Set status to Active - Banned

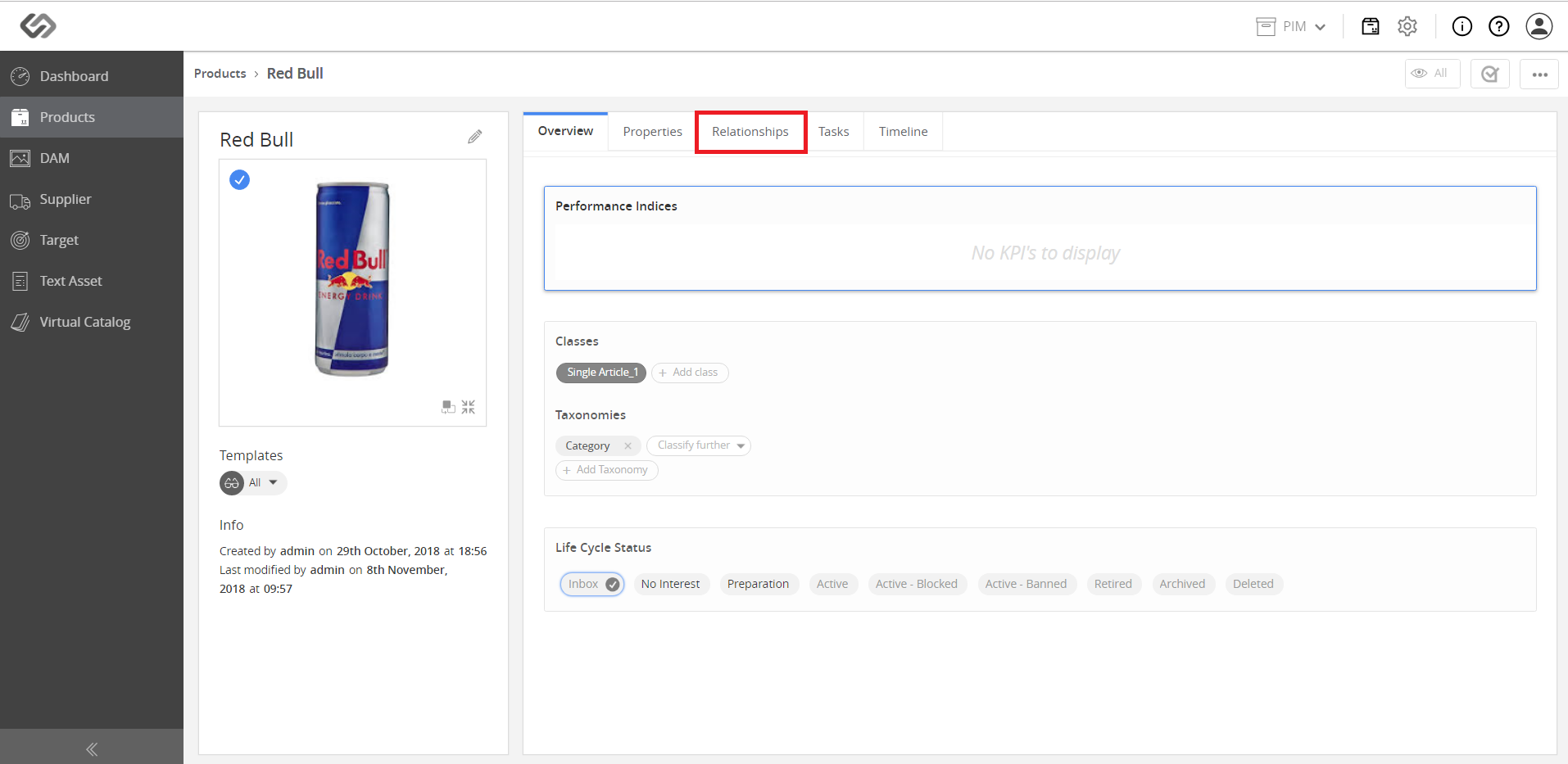point(1026,584)
